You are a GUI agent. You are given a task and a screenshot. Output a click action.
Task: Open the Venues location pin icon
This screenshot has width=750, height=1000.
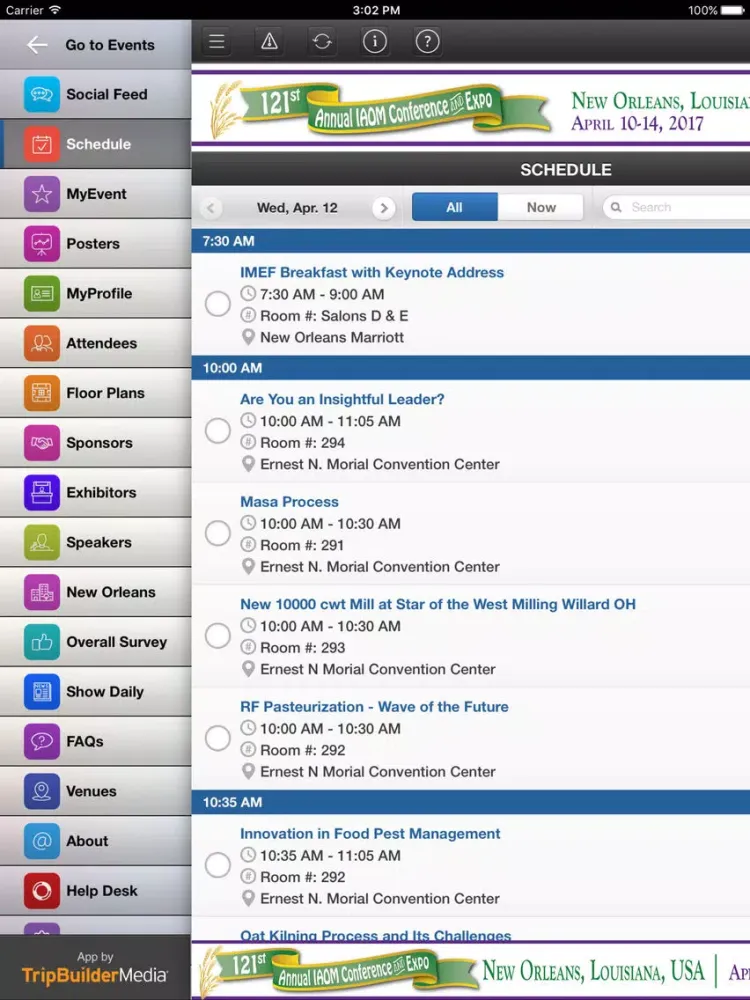(42, 791)
